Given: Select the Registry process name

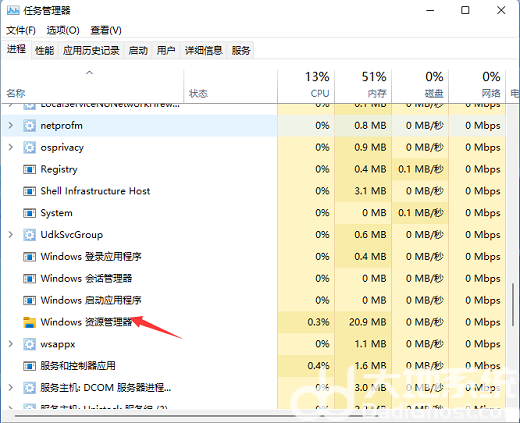Looking at the screenshot, I should (x=59, y=169).
